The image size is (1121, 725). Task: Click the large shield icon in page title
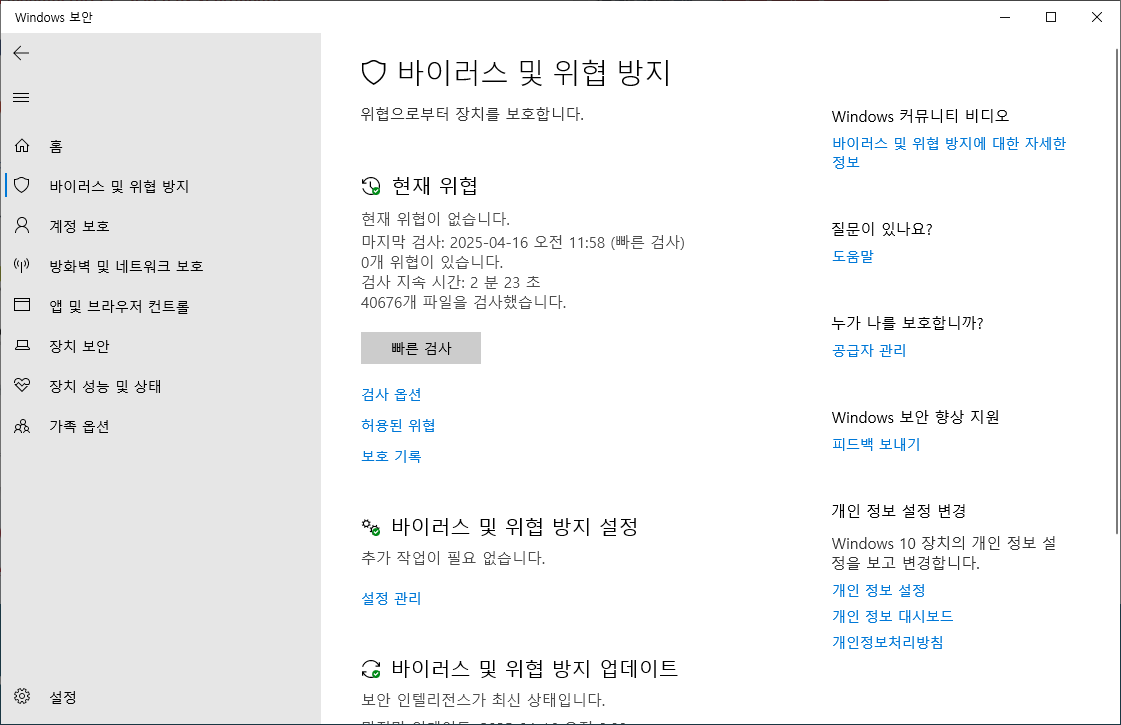pos(374,73)
